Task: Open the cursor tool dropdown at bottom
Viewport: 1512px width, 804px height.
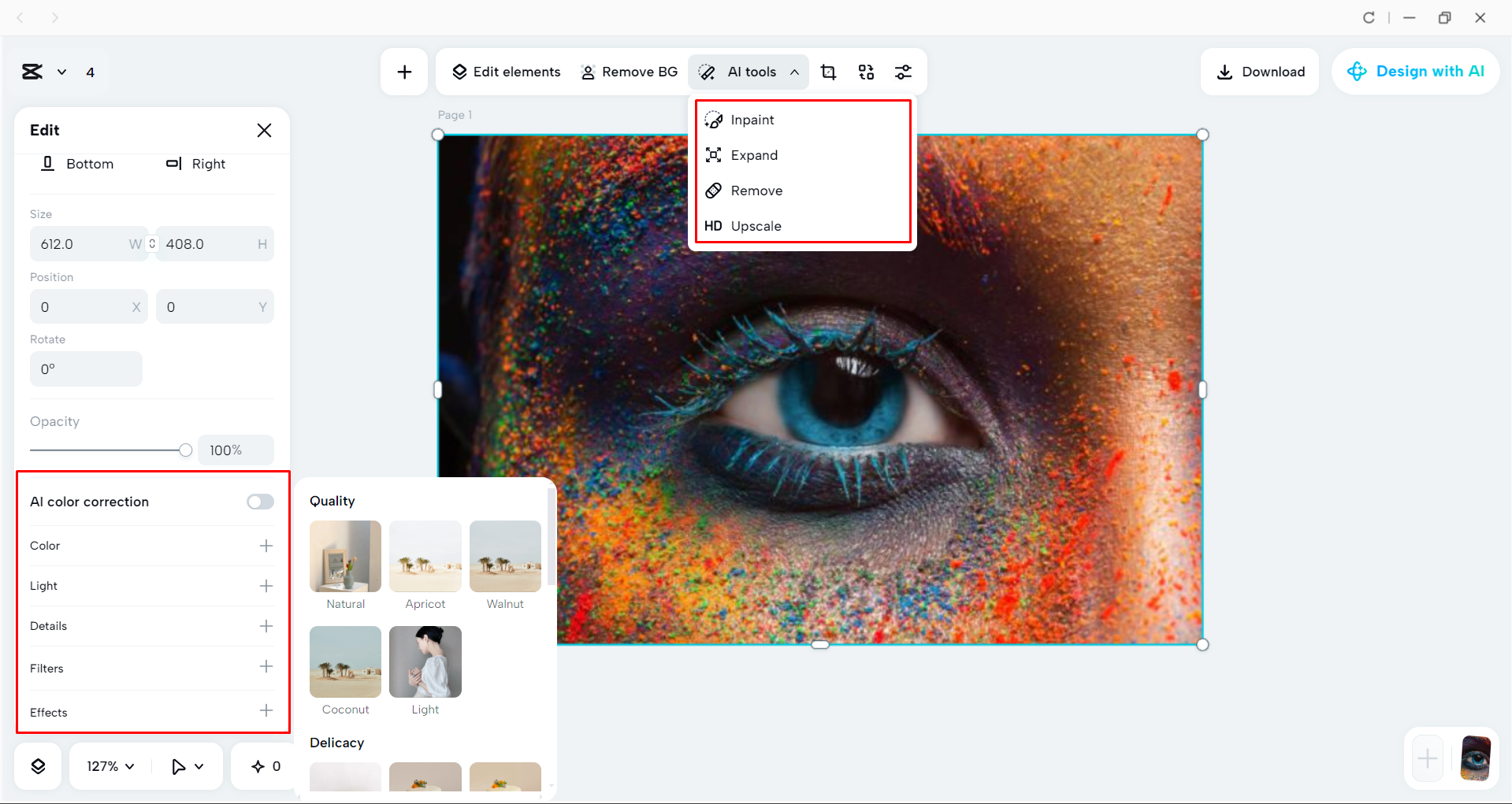Action: point(187,765)
